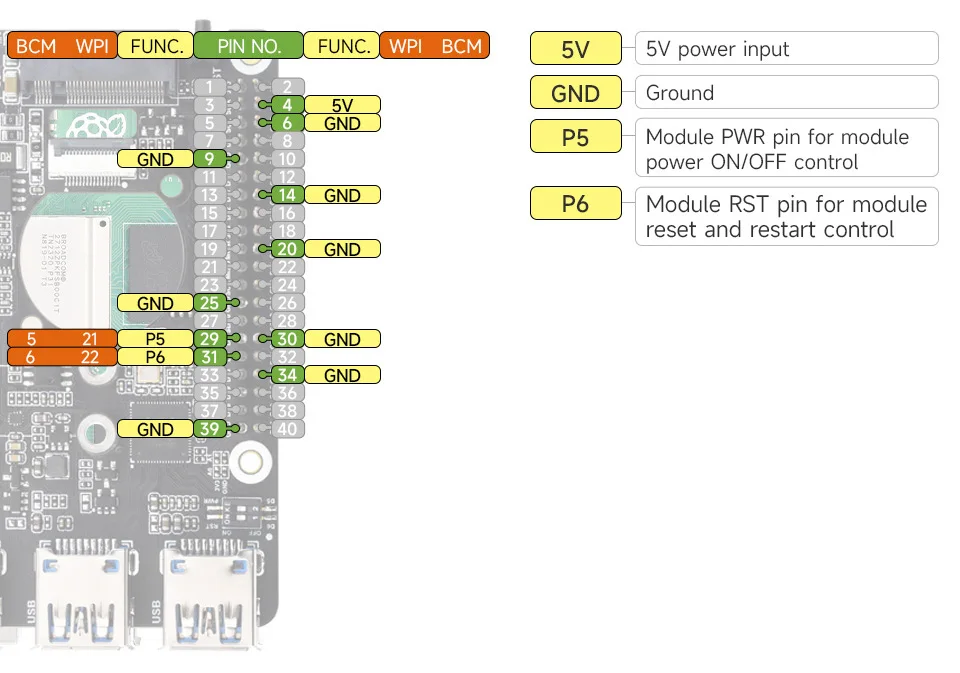Viewport: 960px width, 673px height.
Task: Select the pin 31 green badge
Action: [x=208, y=357]
